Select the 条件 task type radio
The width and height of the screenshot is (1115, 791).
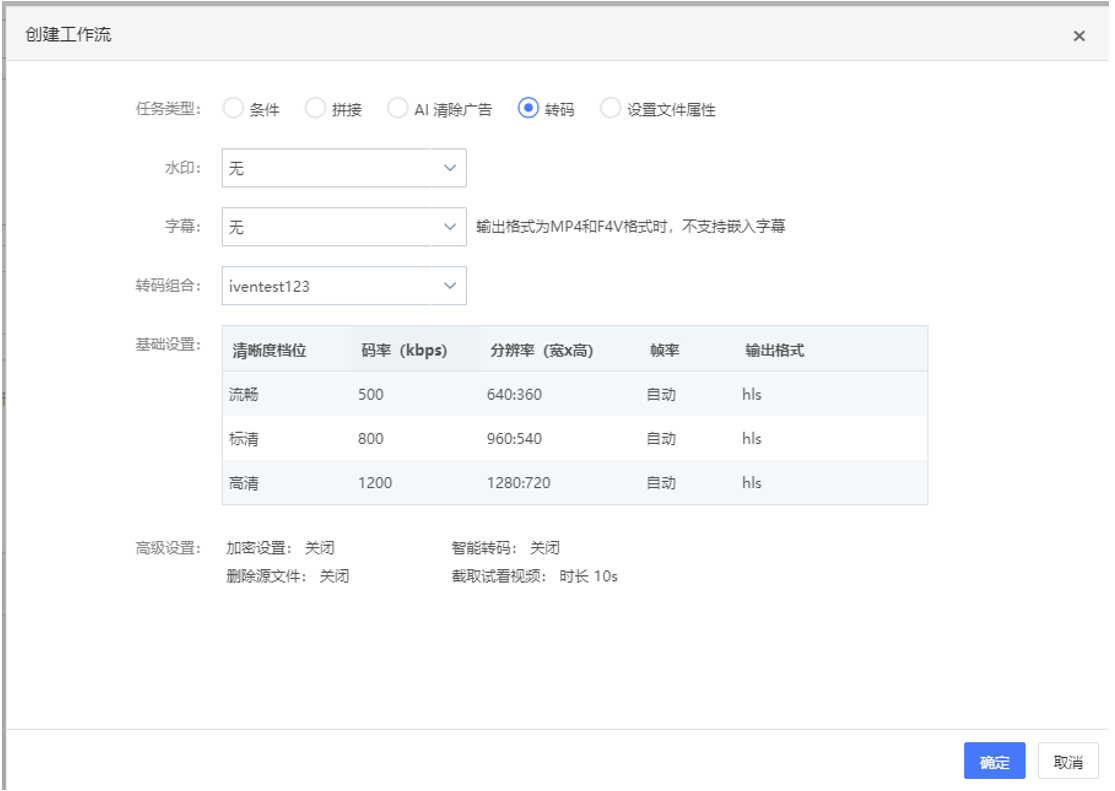tap(233, 108)
